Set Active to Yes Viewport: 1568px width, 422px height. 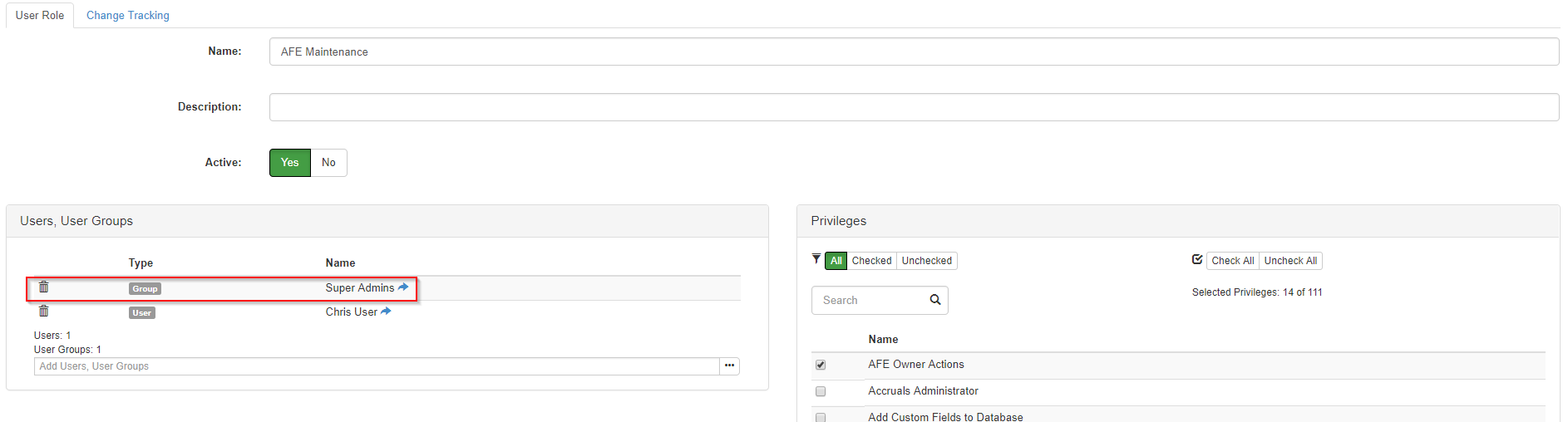click(x=289, y=163)
